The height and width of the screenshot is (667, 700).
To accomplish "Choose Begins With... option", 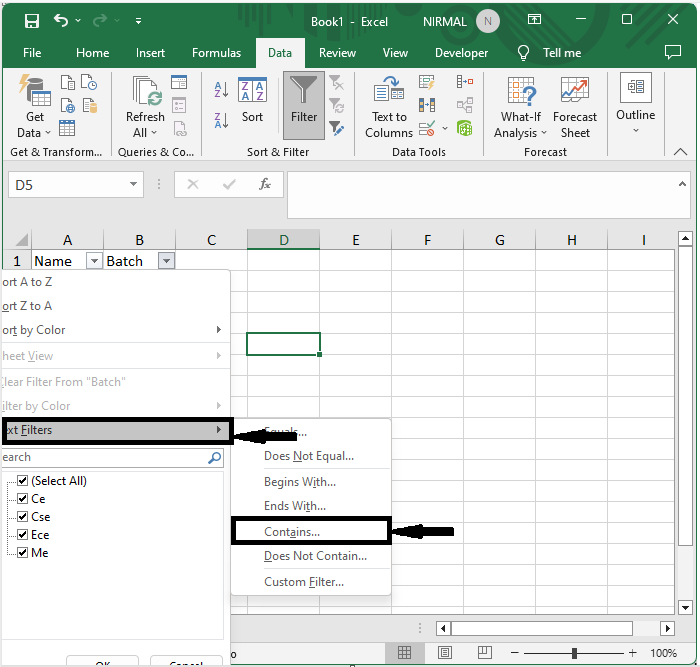I will point(311,482).
